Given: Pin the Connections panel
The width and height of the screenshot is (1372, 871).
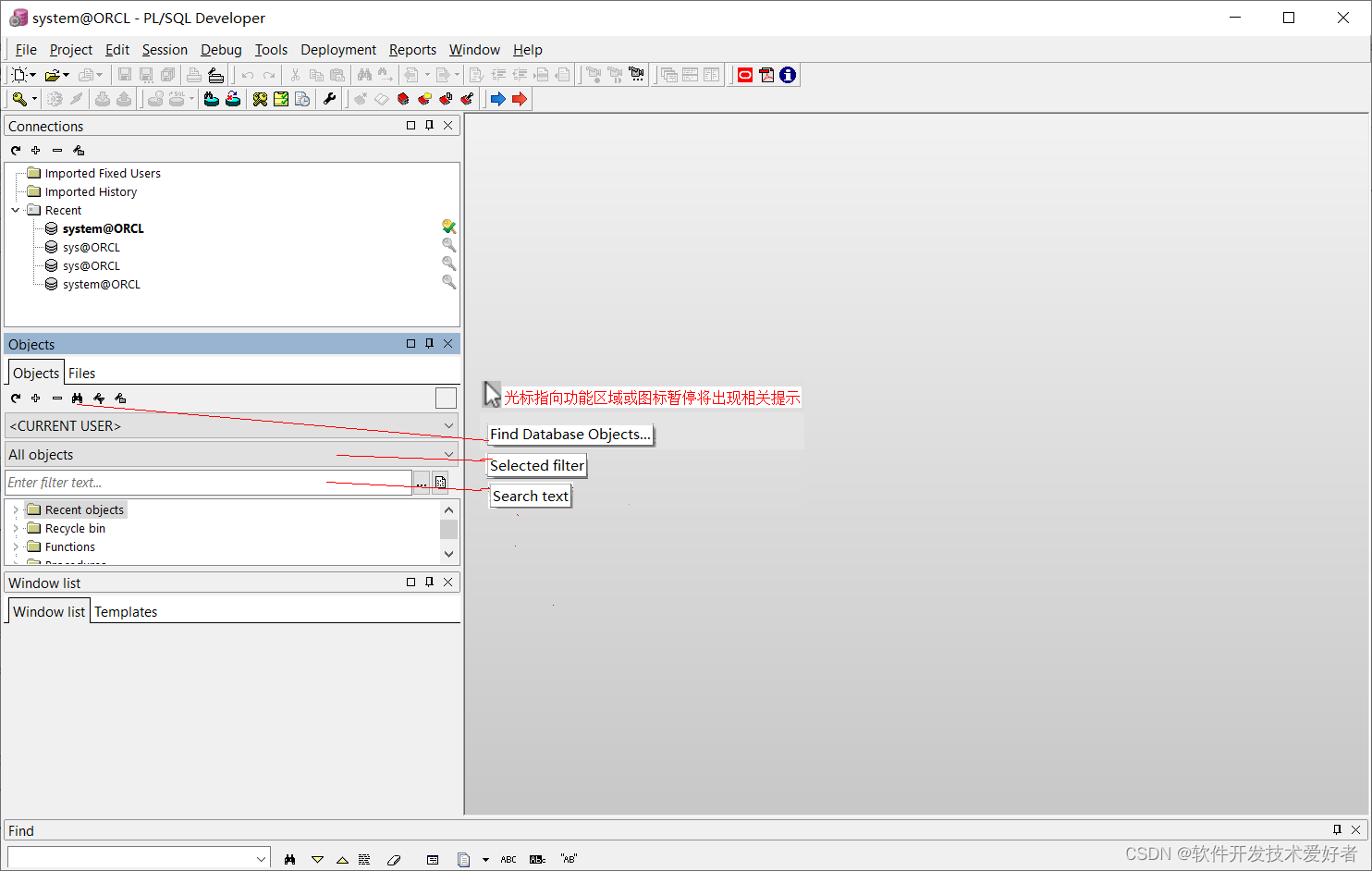Looking at the screenshot, I should tap(430, 126).
